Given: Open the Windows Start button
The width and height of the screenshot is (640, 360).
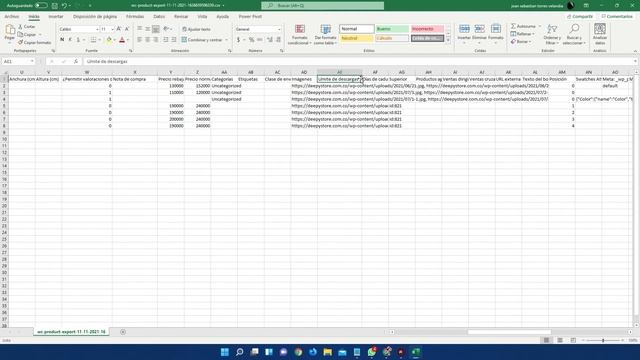Looking at the screenshot, I should click(x=224, y=352).
